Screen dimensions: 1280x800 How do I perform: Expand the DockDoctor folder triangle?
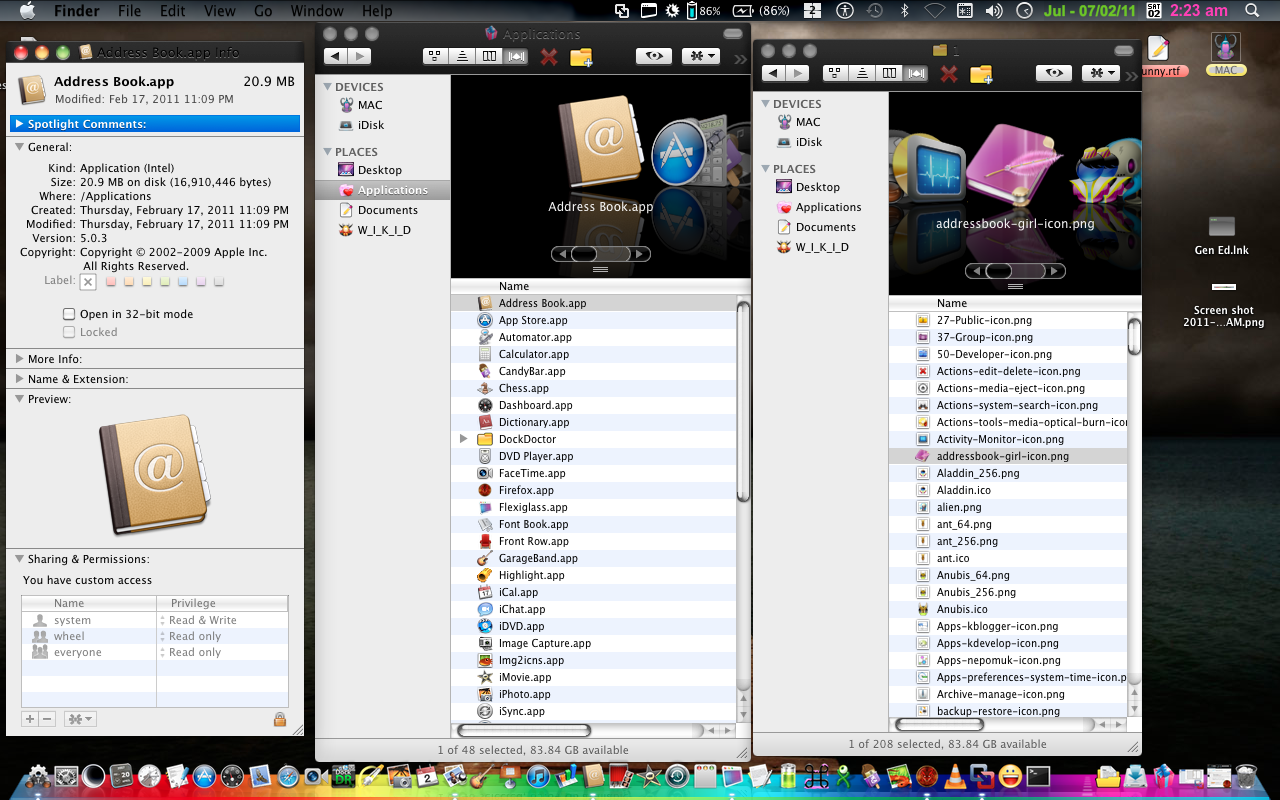[x=463, y=439]
